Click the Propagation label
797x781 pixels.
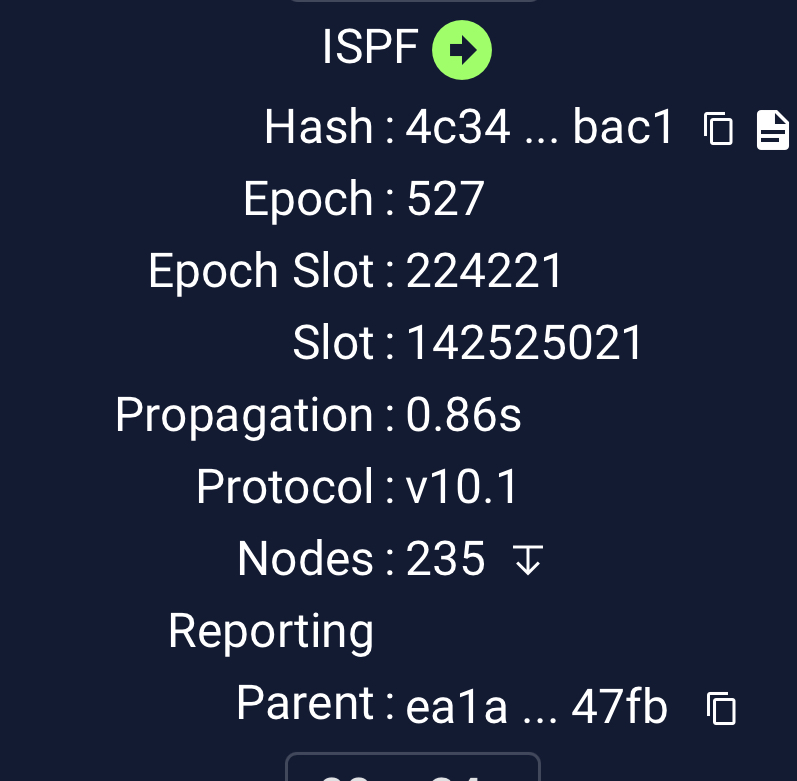click(244, 416)
